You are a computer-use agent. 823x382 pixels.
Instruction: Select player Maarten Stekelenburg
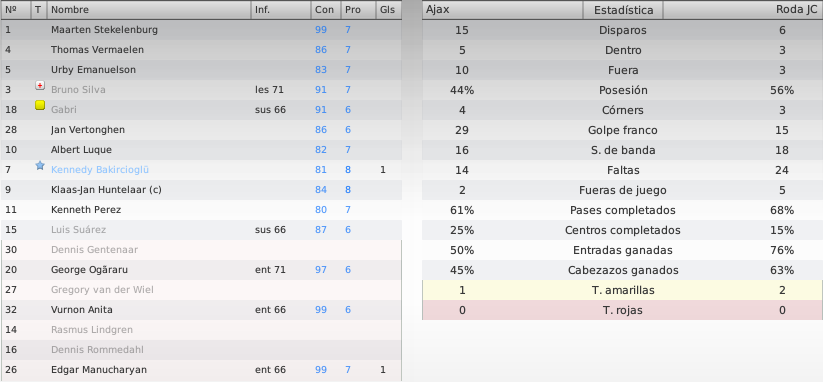point(201,30)
